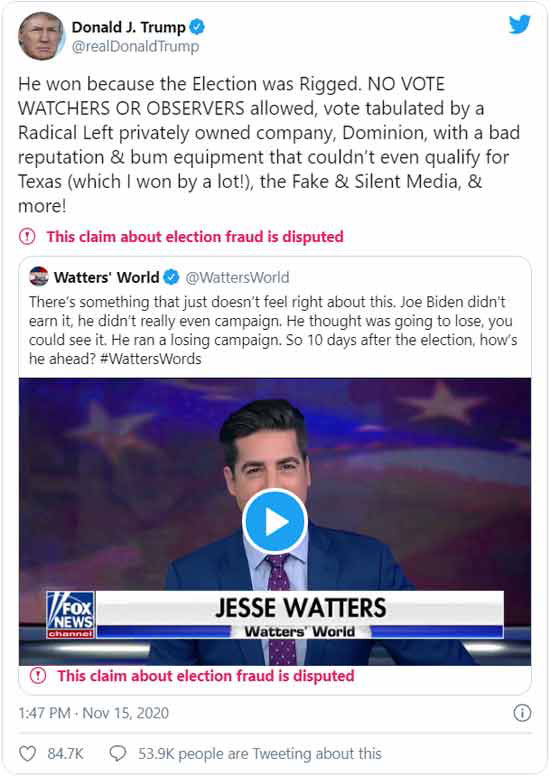Click warning icon above quoted tweet
The image size is (550, 777).
coord(27,236)
